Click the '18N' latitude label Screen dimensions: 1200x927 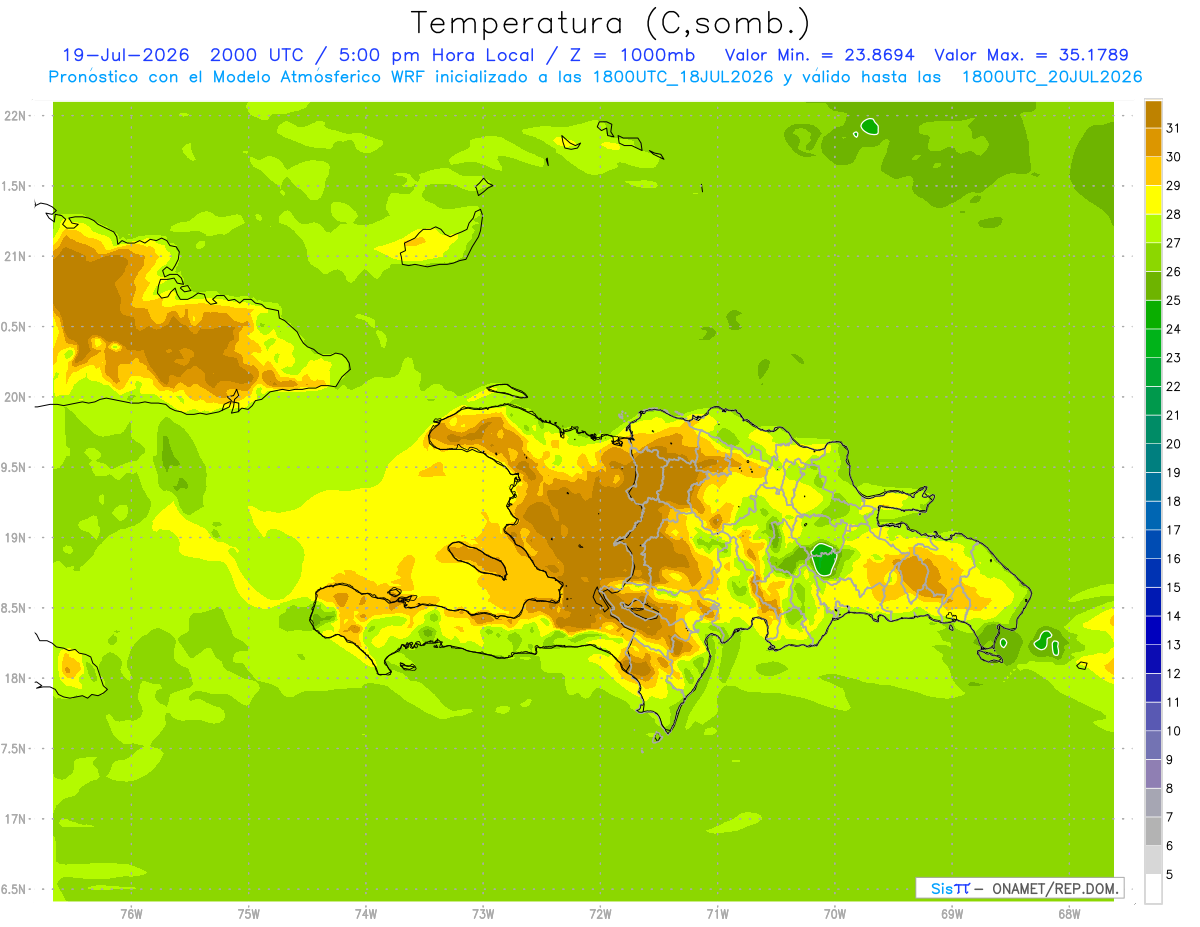(16, 678)
